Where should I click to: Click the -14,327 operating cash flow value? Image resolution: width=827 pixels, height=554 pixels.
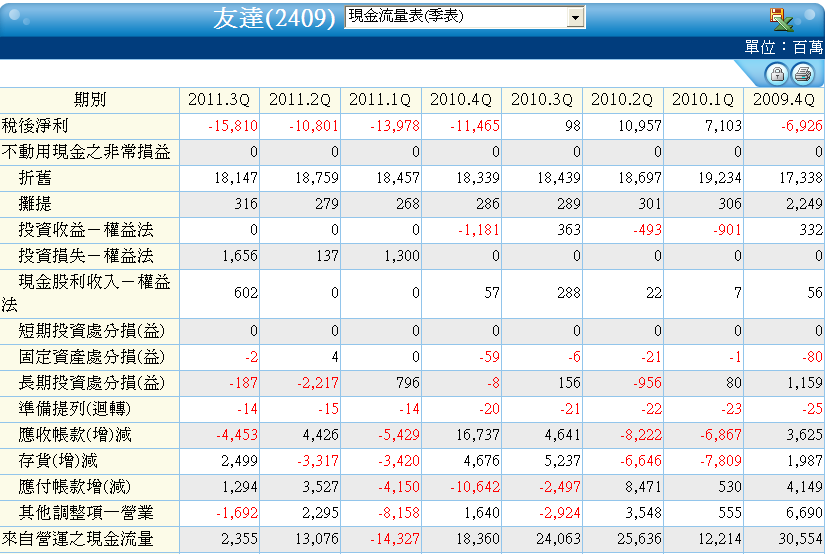pos(395,539)
